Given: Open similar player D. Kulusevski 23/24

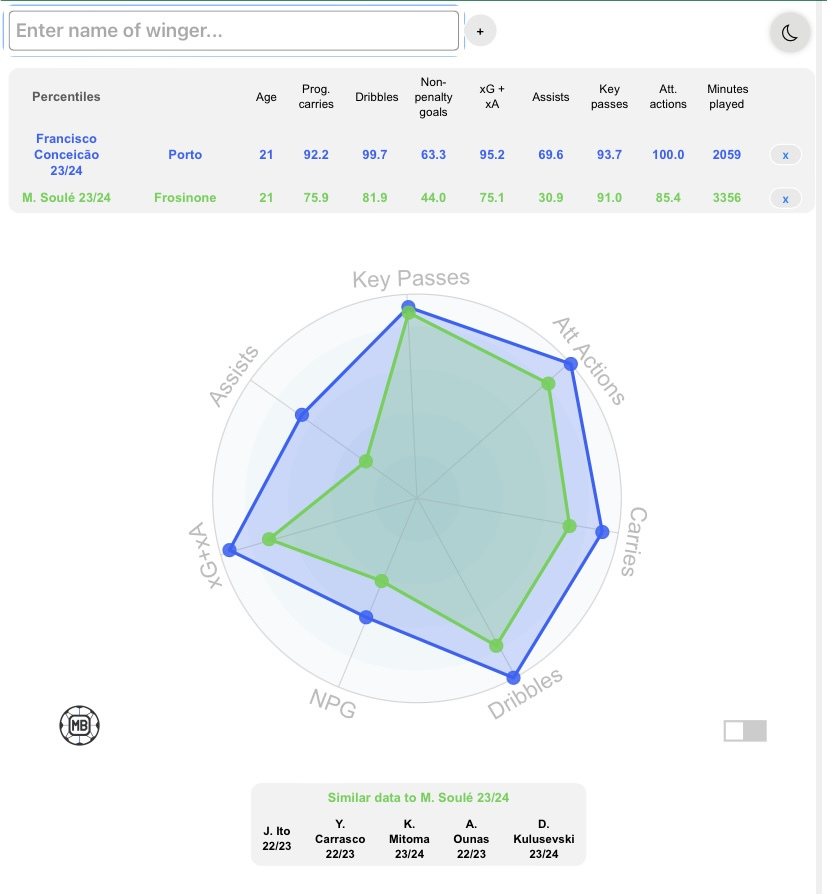Looking at the screenshot, I should coord(543,839).
